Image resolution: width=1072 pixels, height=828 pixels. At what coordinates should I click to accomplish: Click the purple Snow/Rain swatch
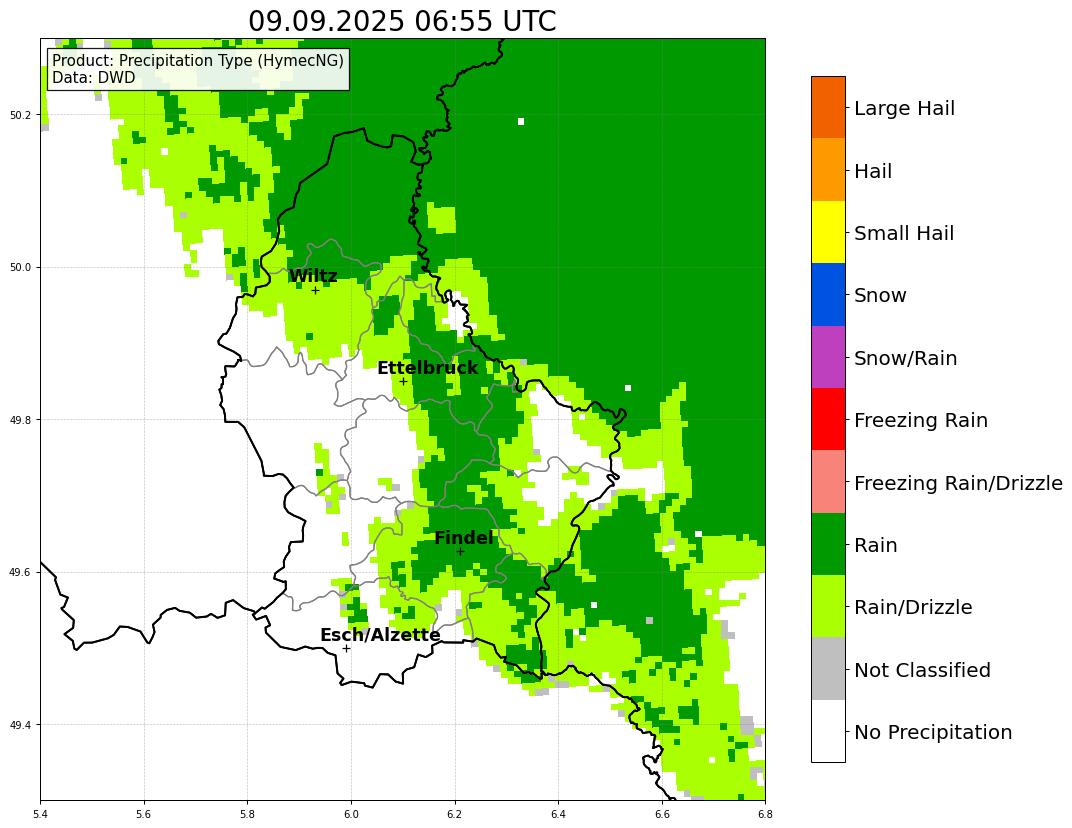click(828, 357)
